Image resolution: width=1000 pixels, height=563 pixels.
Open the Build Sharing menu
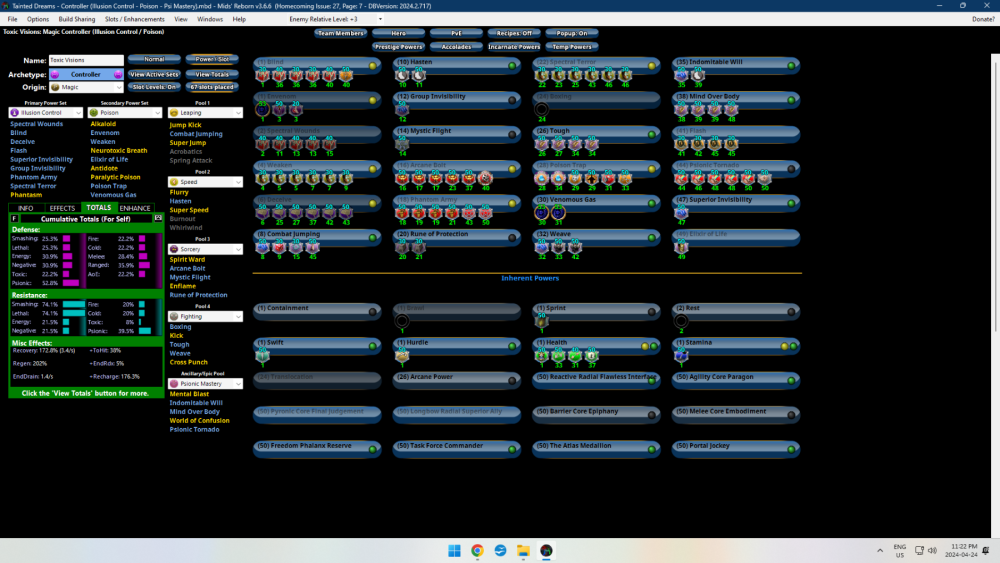(x=77, y=19)
